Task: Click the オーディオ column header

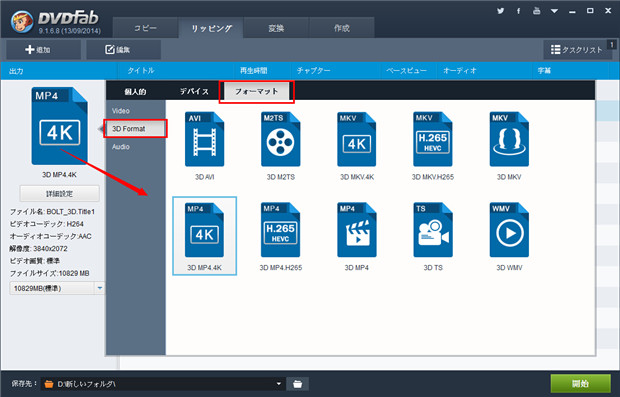Action: click(460, 71)
